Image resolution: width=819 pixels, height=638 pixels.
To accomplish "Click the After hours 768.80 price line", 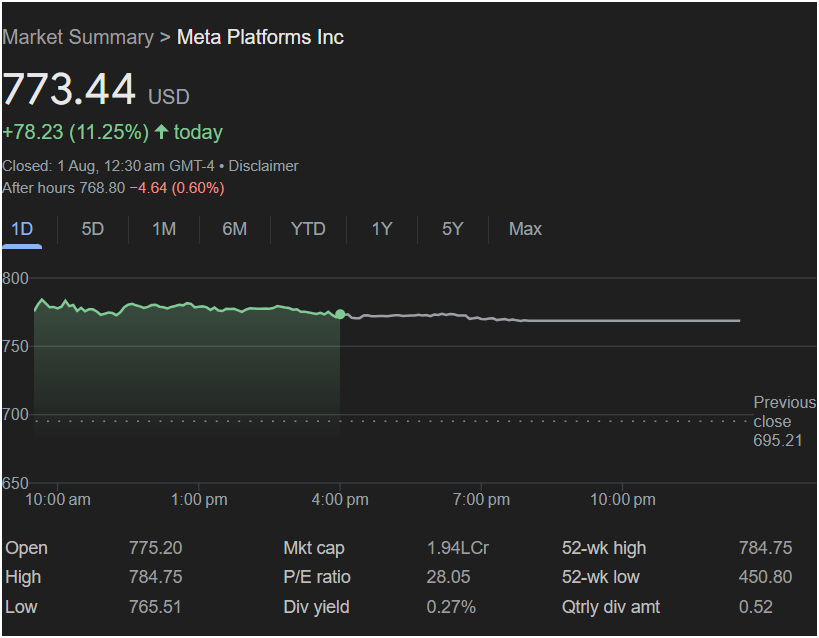I will pos(113,188).
